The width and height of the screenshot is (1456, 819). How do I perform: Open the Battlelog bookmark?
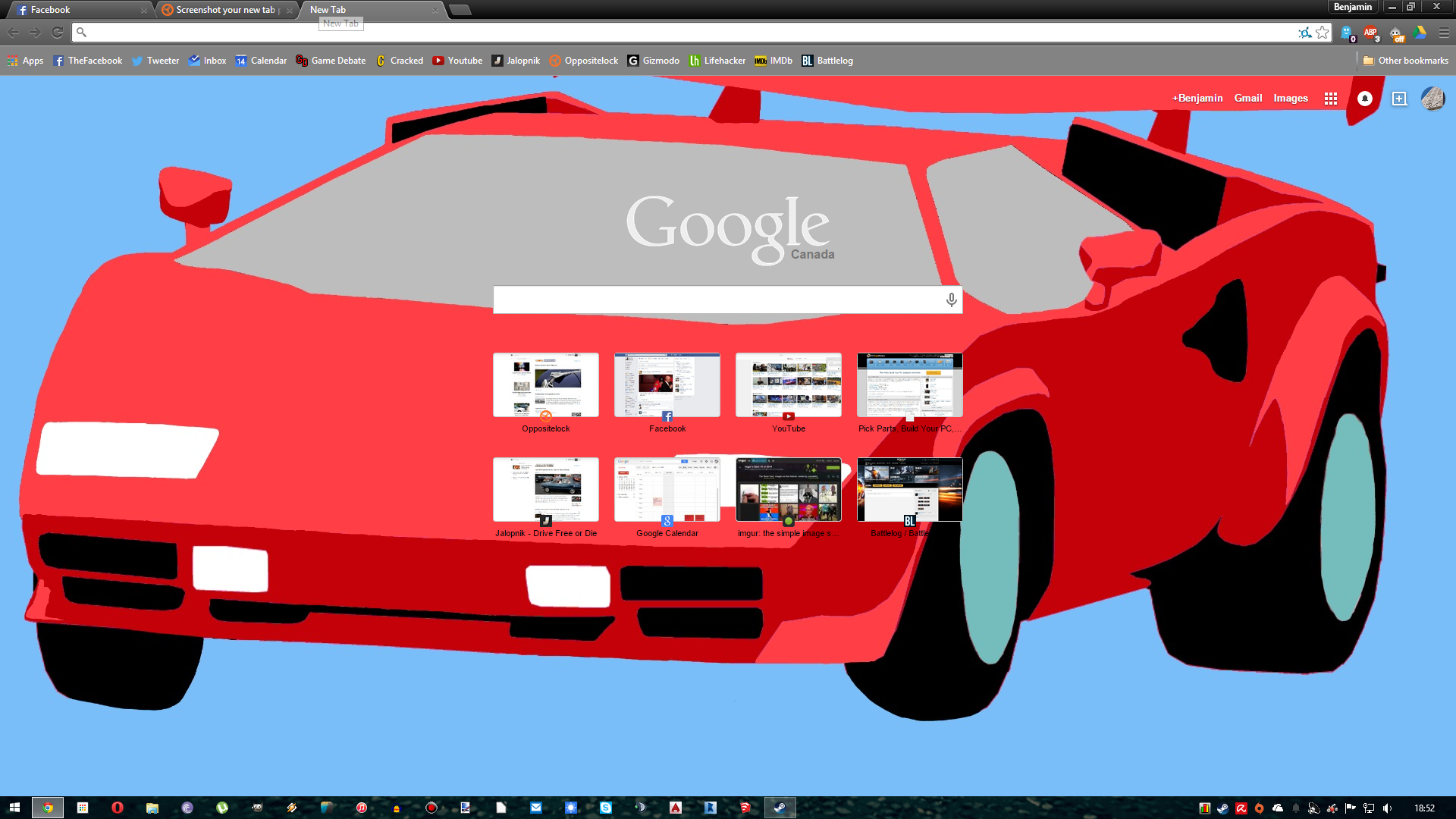[x=827, y=61]
